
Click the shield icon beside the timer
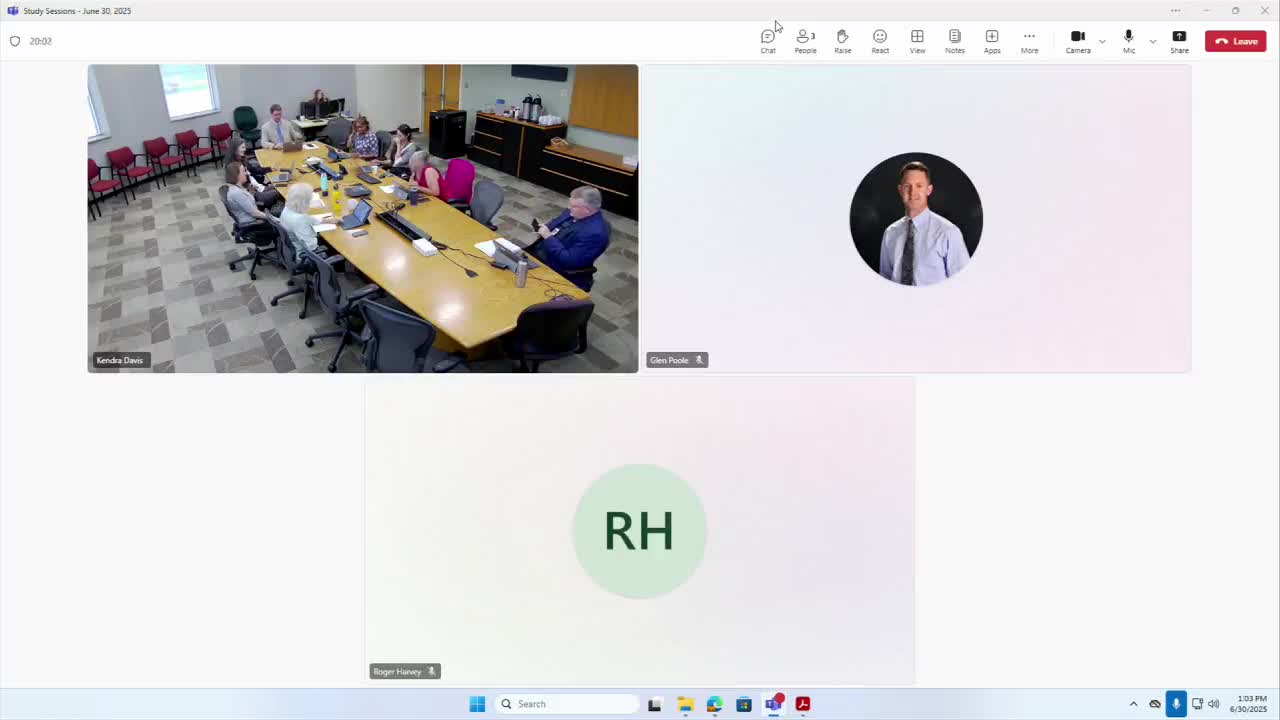[x=15, y=41]
